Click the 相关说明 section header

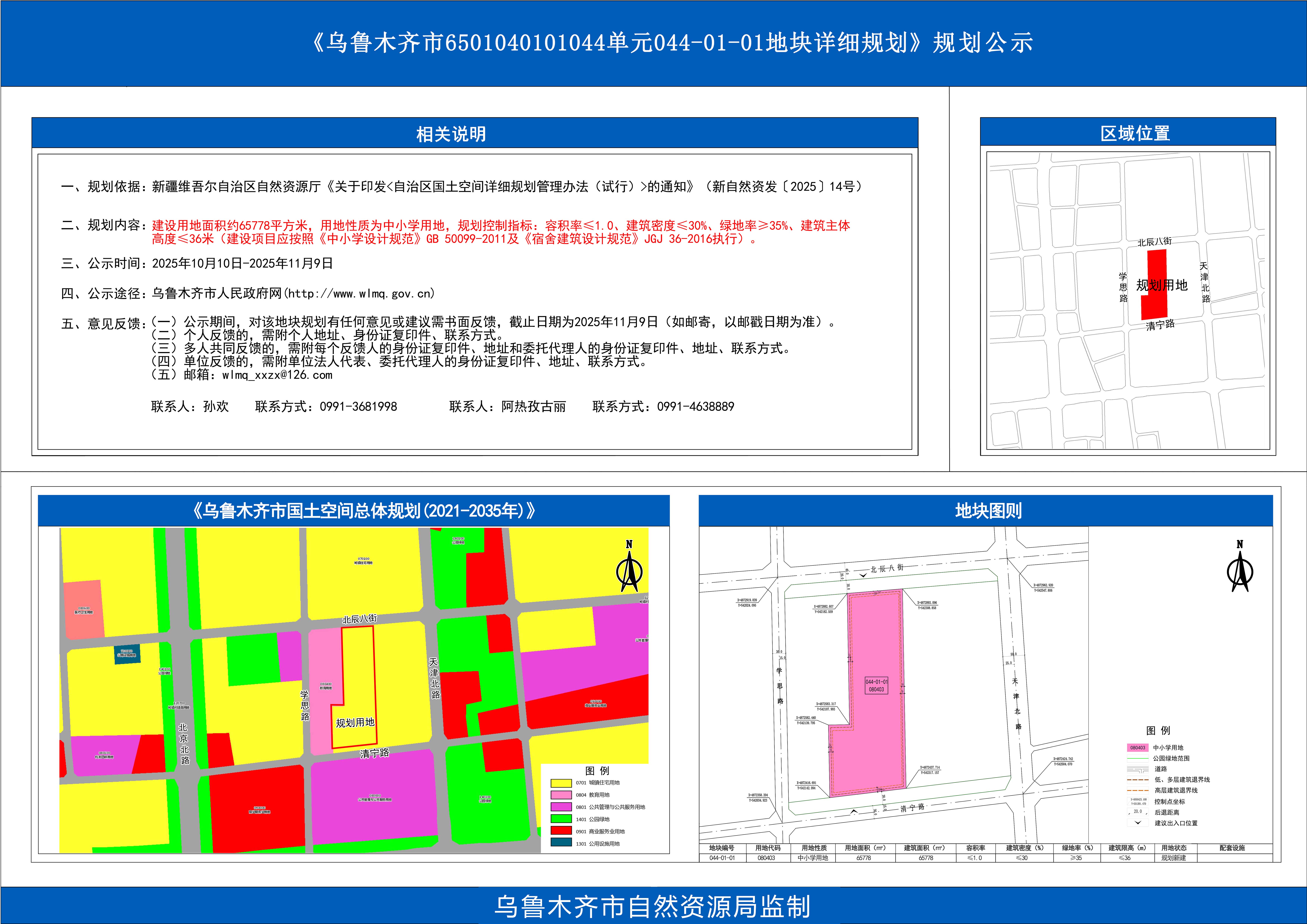coord(451,134)
